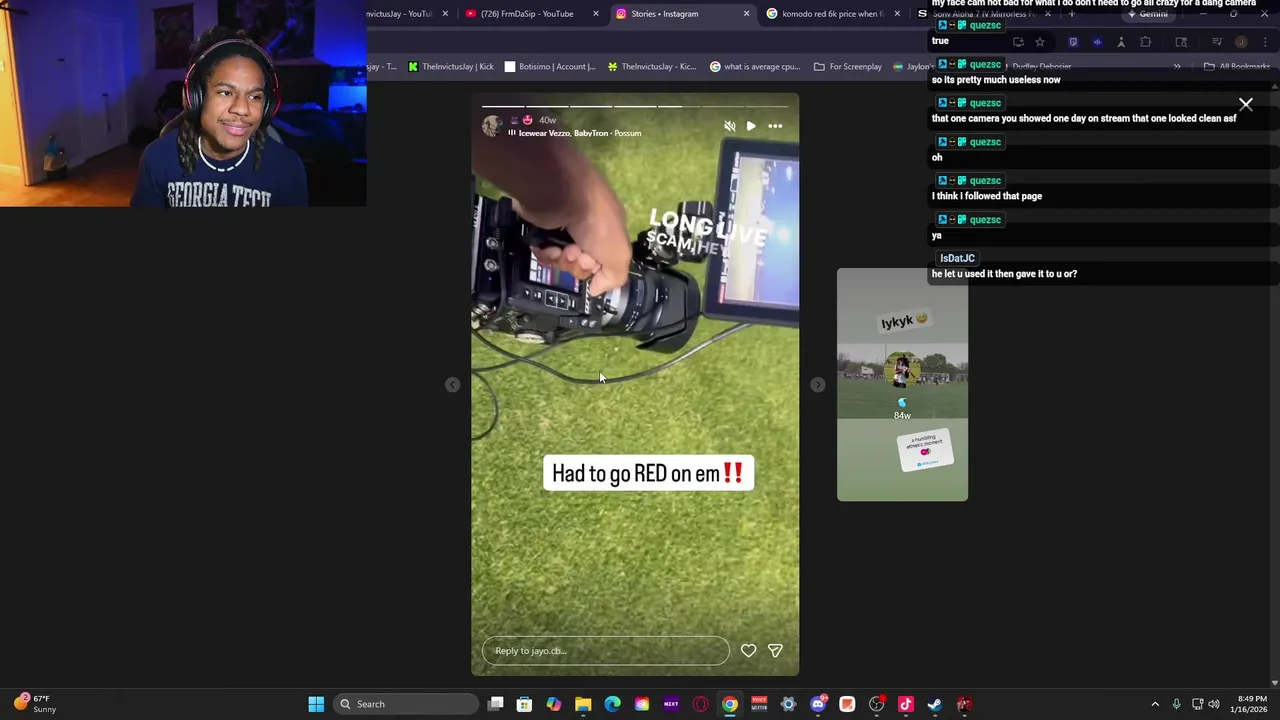
Task: Open the story three-dots options menu
Action: click(x=775, y=126)
